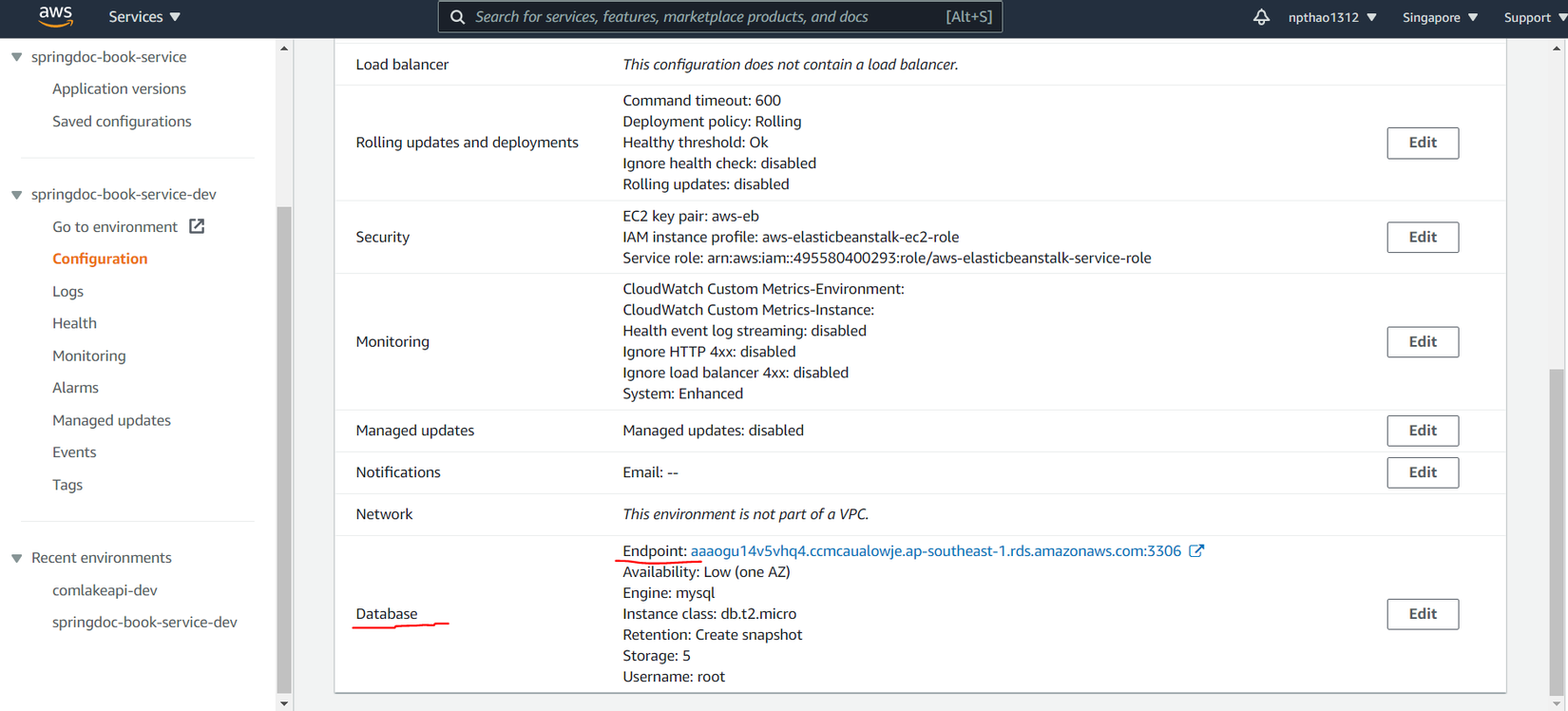Open the notifications bell icon
Image resolution: width=1568 pixels, height=711 pixels.
click(x=1261, y=17)
